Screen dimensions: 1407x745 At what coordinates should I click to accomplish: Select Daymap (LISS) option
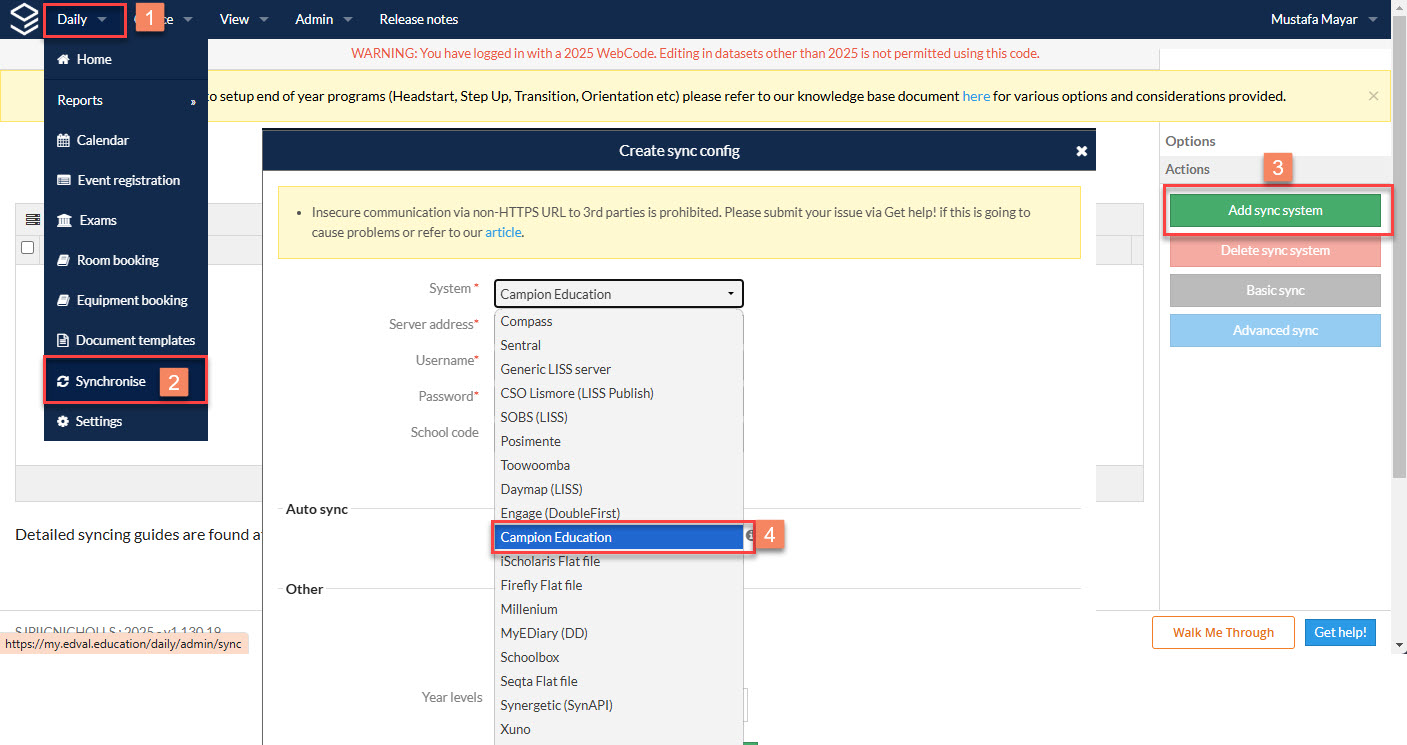(x=618, y=490)
